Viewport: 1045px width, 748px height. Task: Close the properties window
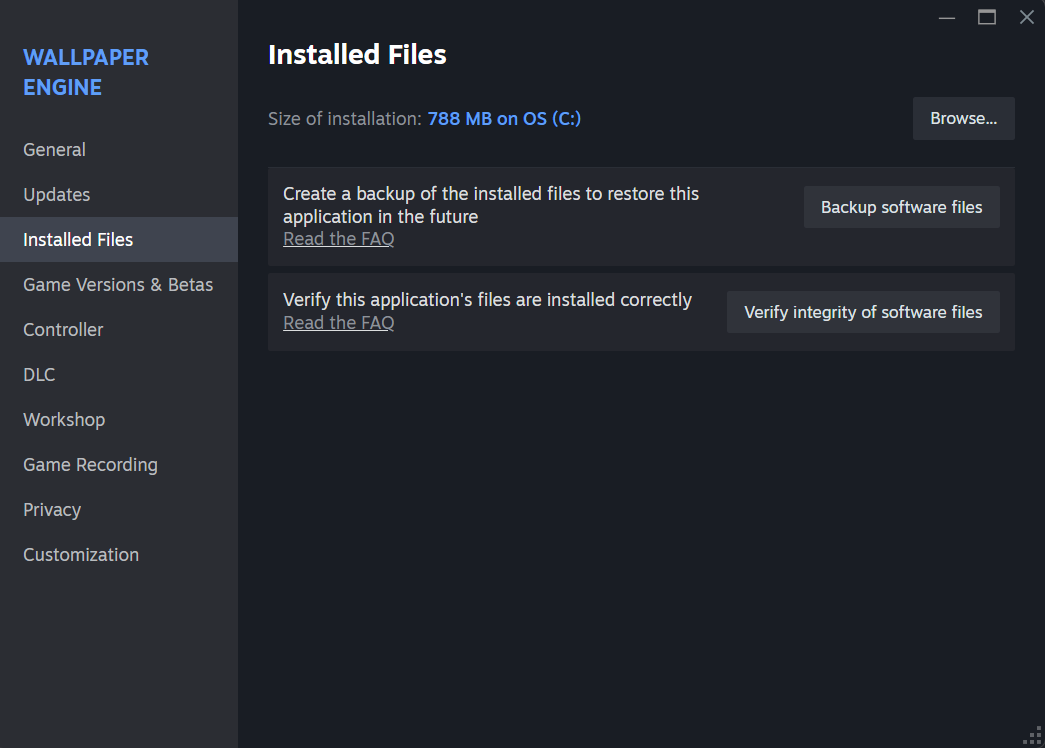point(1026,17)
